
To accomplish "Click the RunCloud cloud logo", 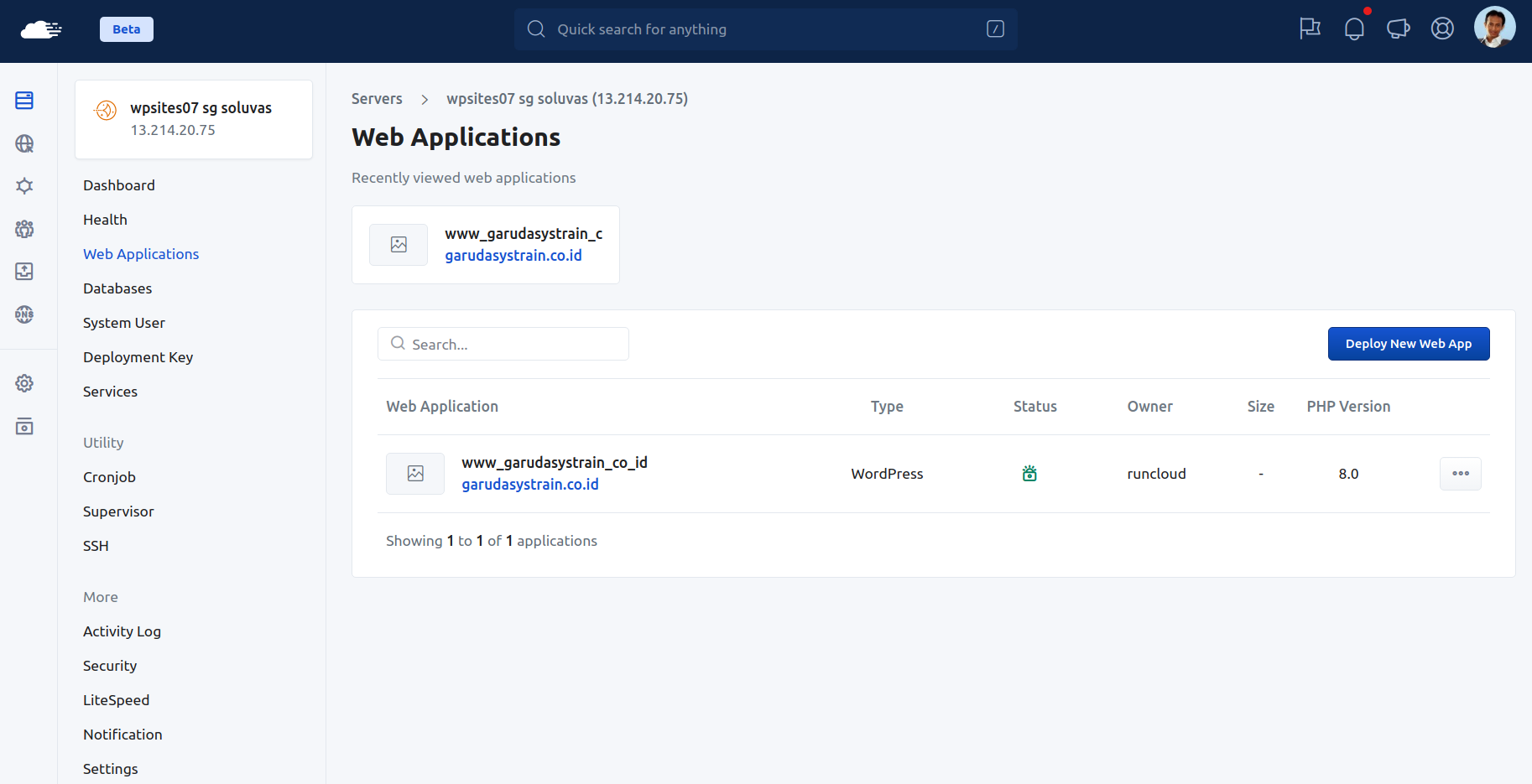I will coord(41,30).
